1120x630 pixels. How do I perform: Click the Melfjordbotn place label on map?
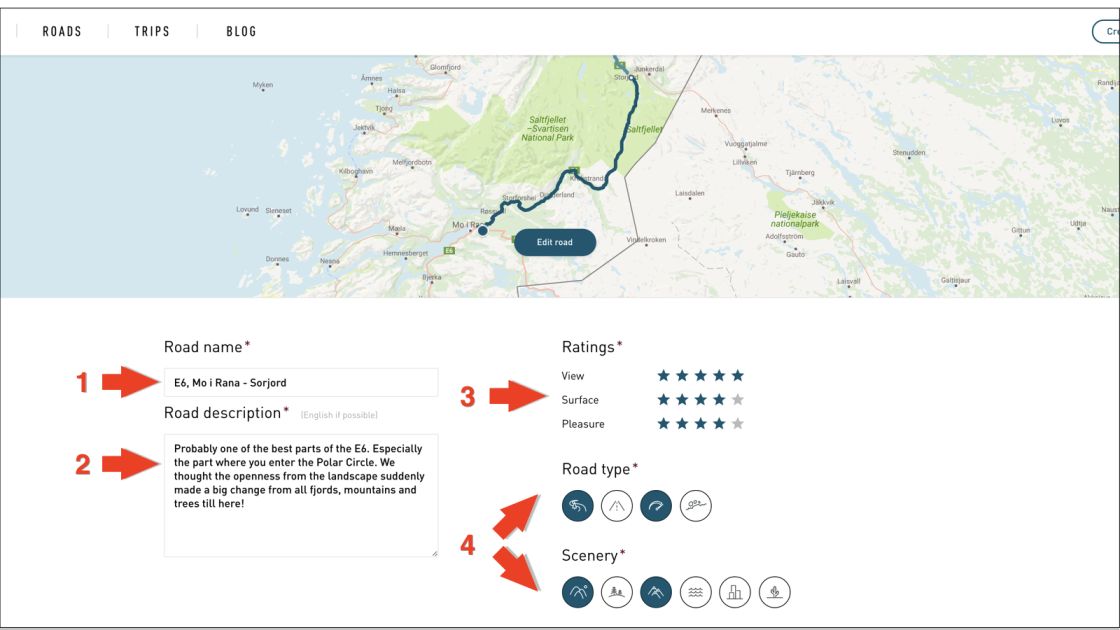411,162
